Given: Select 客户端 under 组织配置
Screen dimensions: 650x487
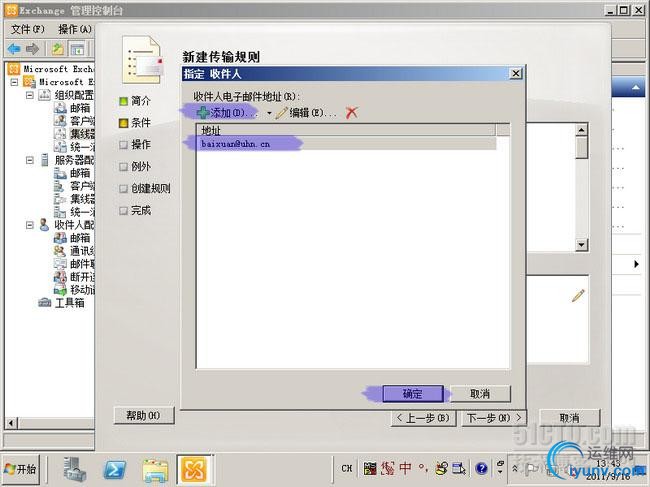Looking at the screenshot, I should pyautogui.click(x=75, y=121).
